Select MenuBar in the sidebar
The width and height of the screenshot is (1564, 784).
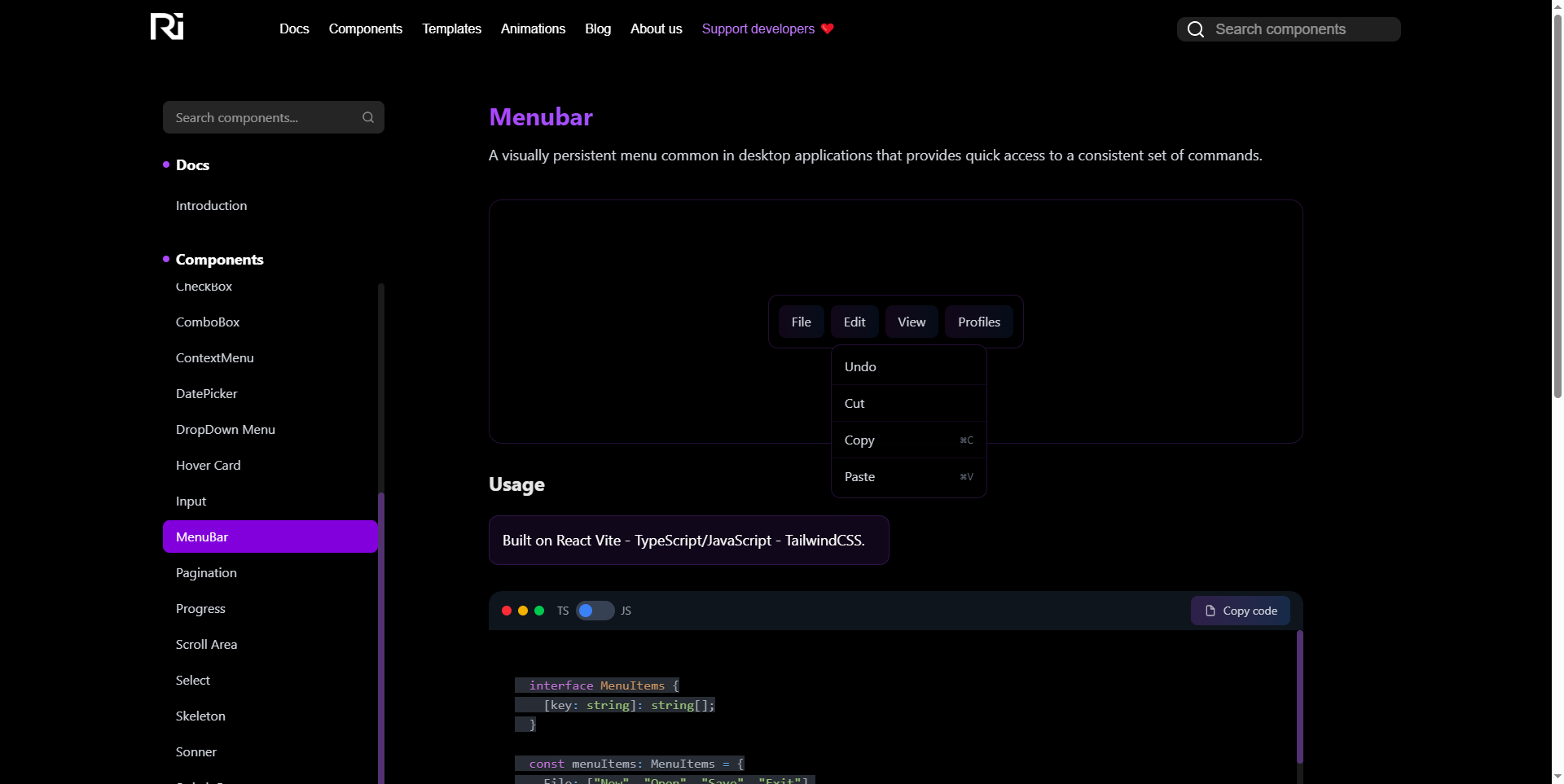pyautogui.click(x=270, y=537)
